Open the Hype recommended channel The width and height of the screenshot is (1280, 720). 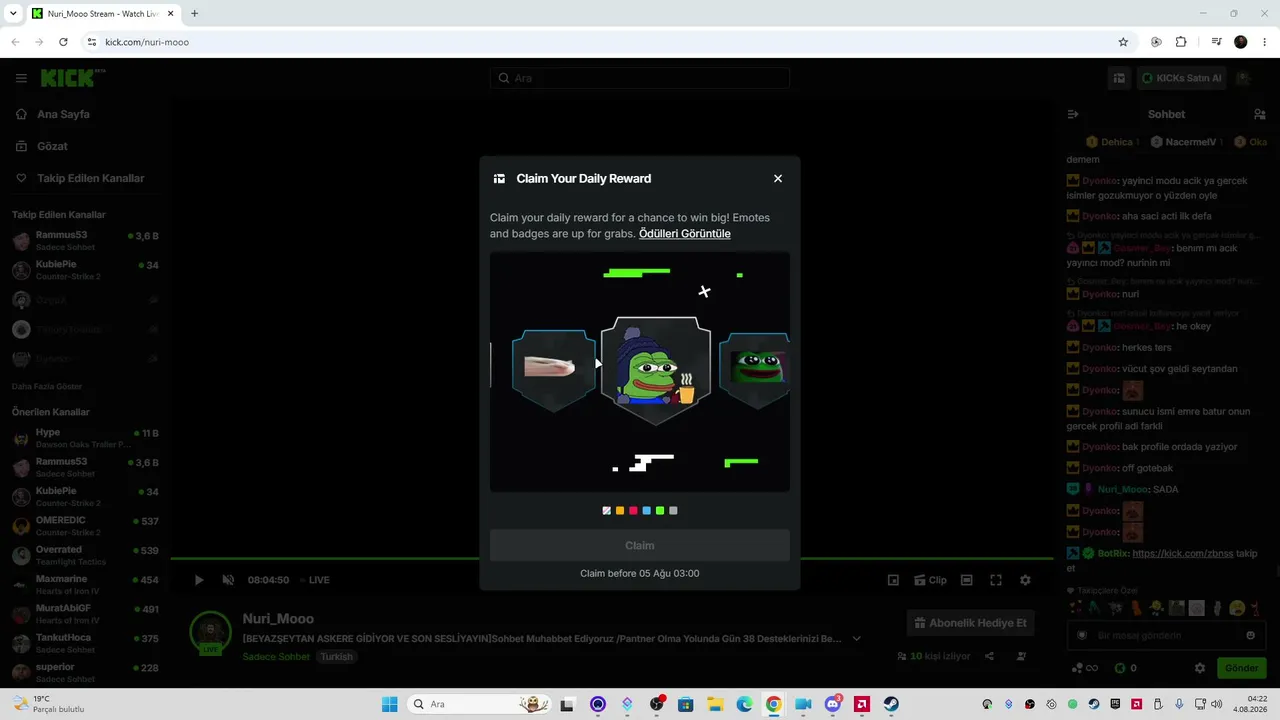(85, 438)
